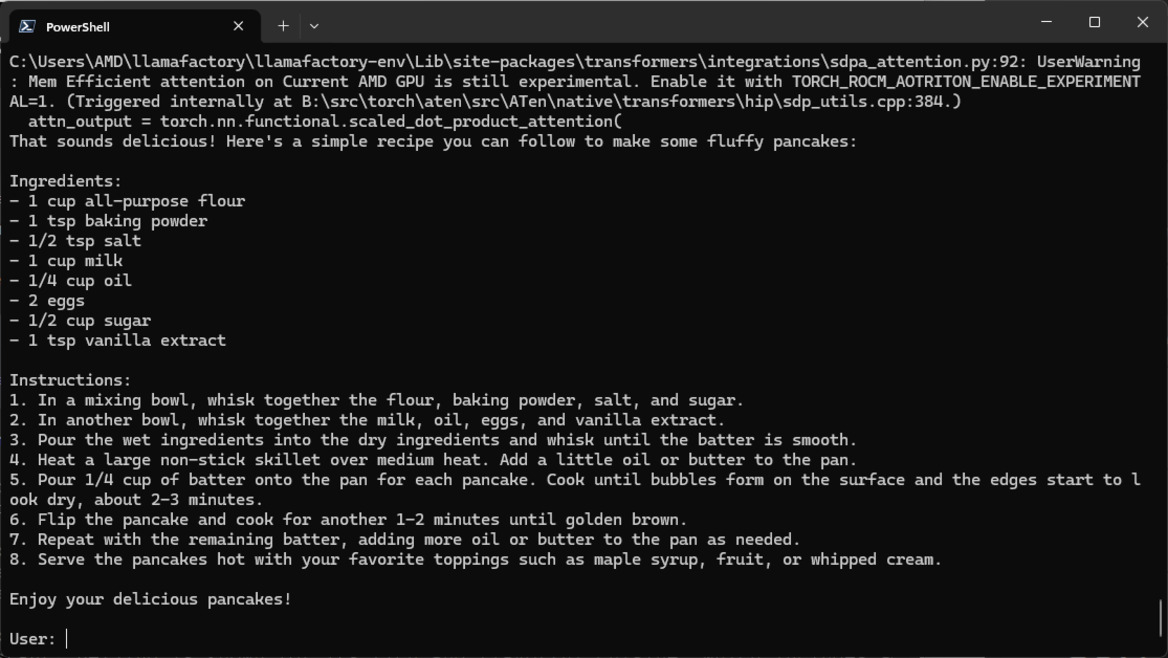The image size is (1168, 658).
Task: Expand the new tab profiles dropdown chevron
Action: pyautogui.click(x=314, y=26)
